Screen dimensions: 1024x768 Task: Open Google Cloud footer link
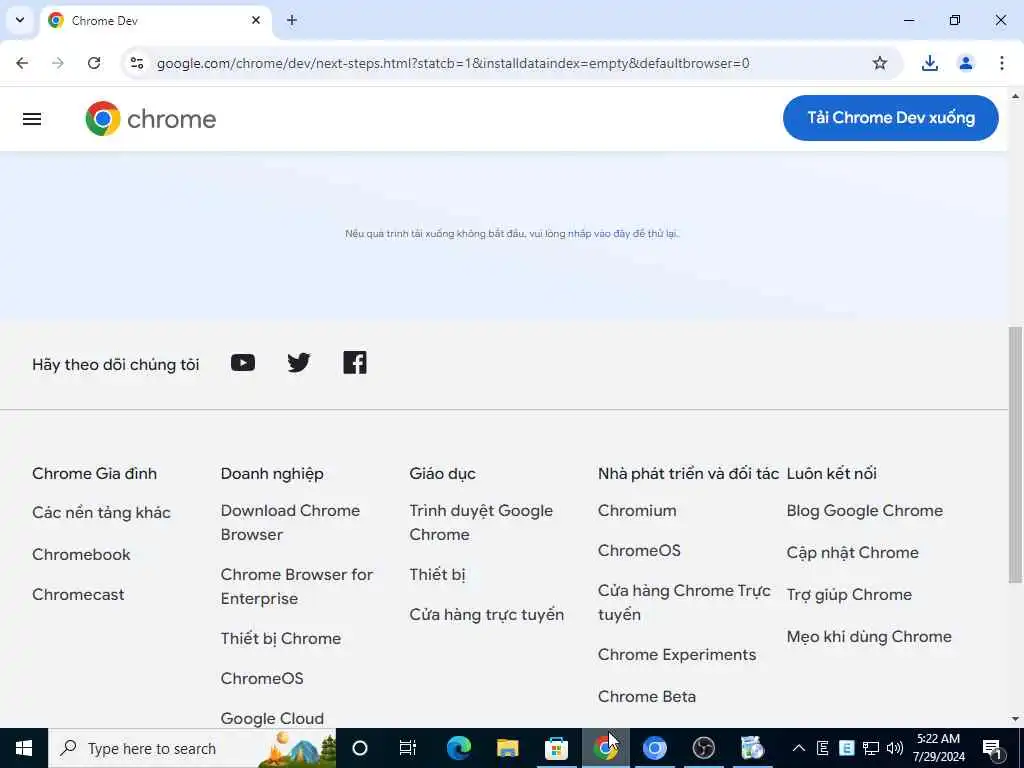coord(272,718)
